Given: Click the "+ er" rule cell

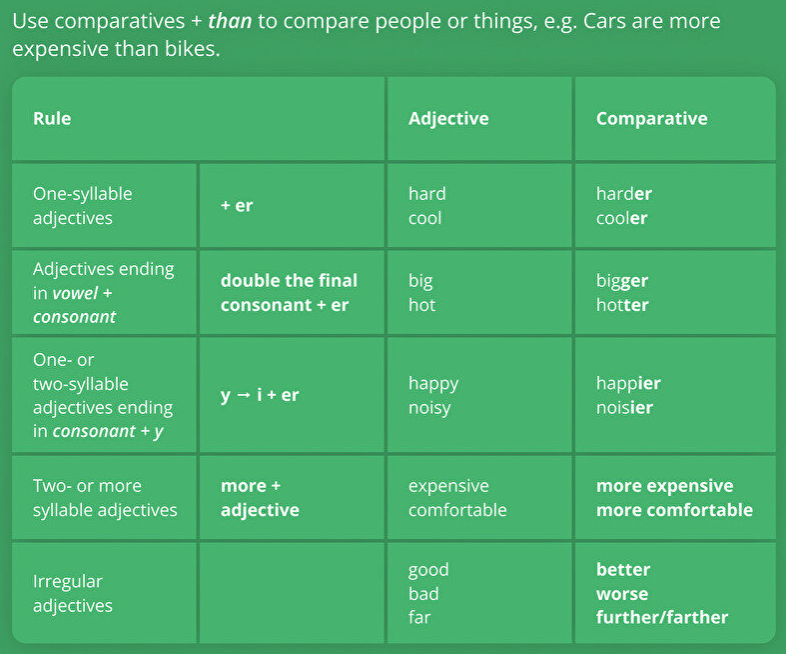Looking at the screenshot, I should tap(237, 206).
